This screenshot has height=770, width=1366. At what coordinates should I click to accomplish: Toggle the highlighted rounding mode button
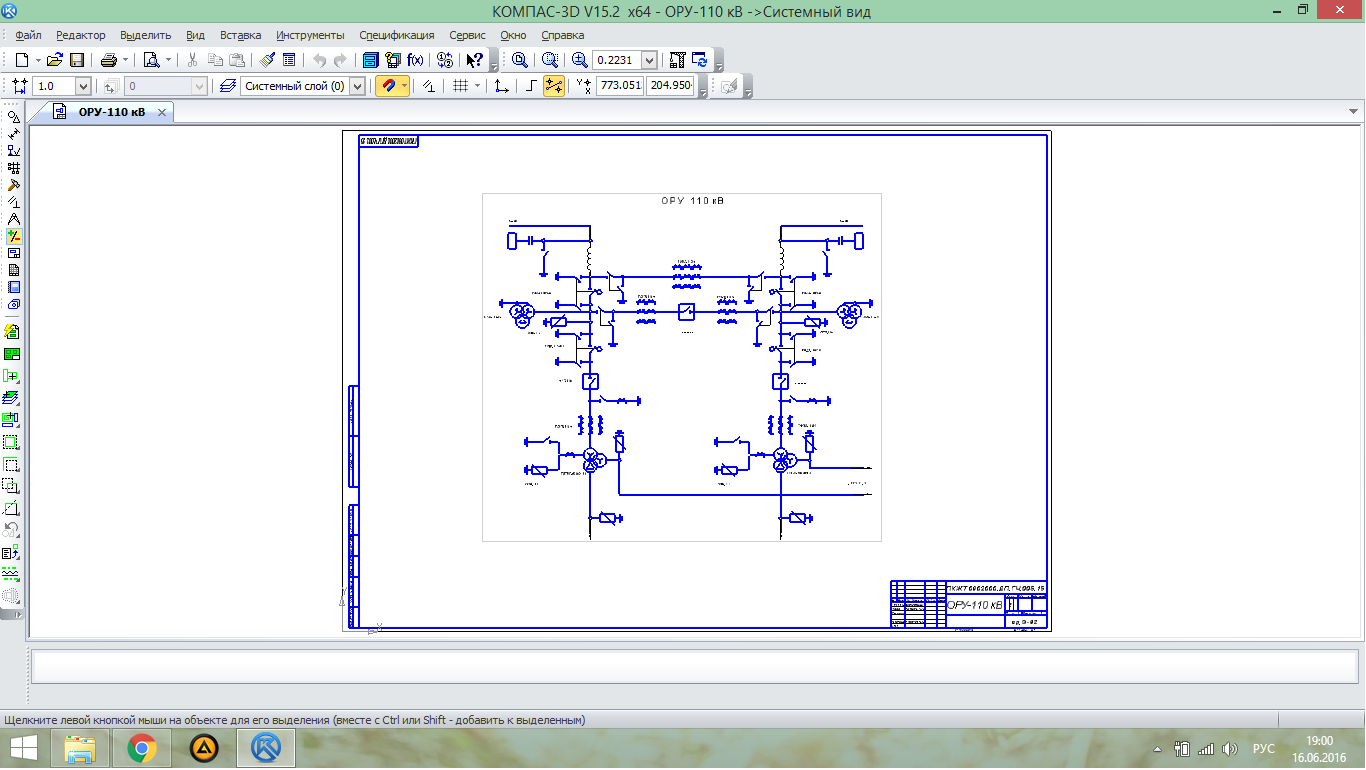tap(554, 86)
